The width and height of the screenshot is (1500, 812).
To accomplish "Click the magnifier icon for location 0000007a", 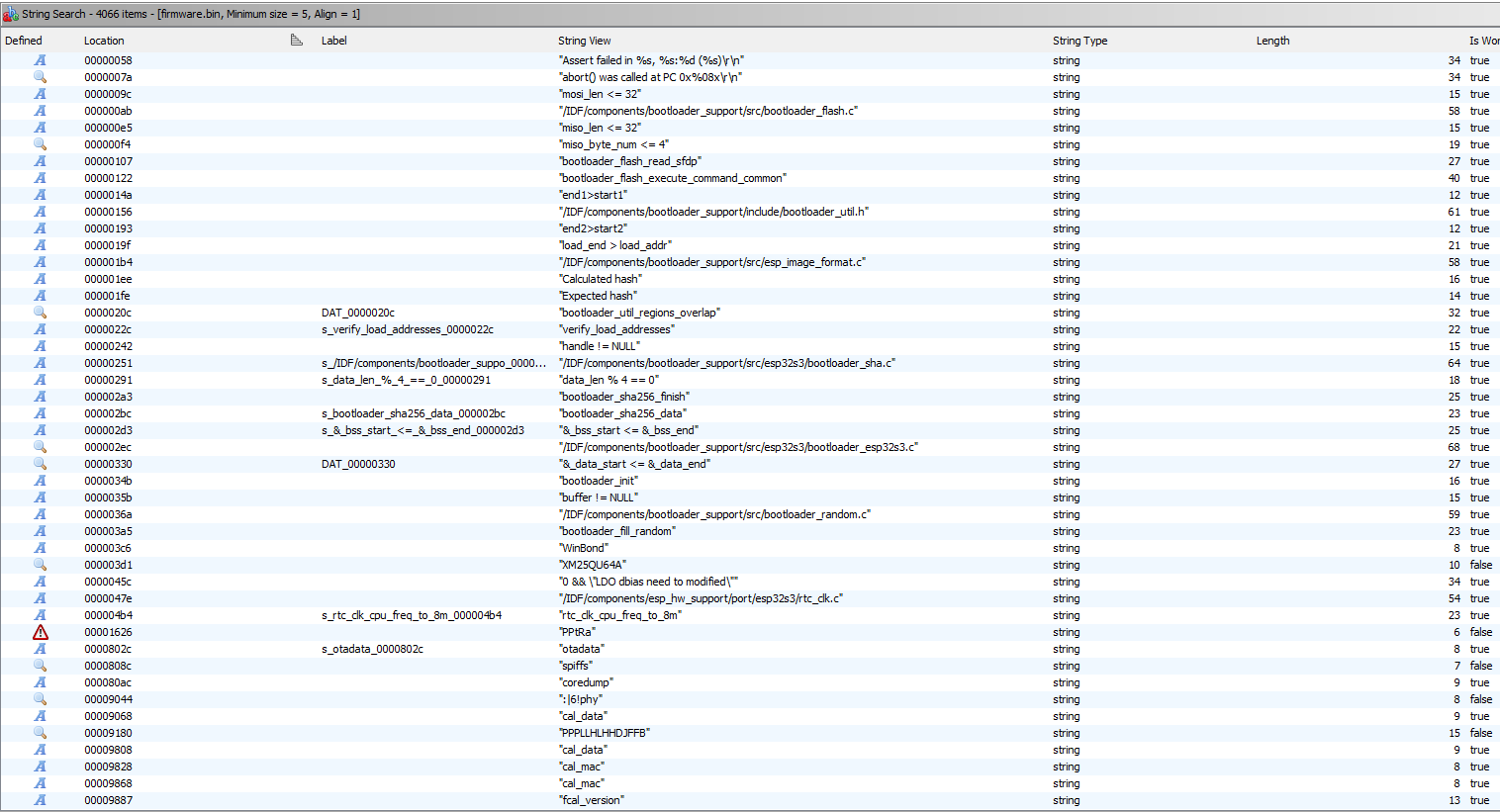I will [40, 77].
